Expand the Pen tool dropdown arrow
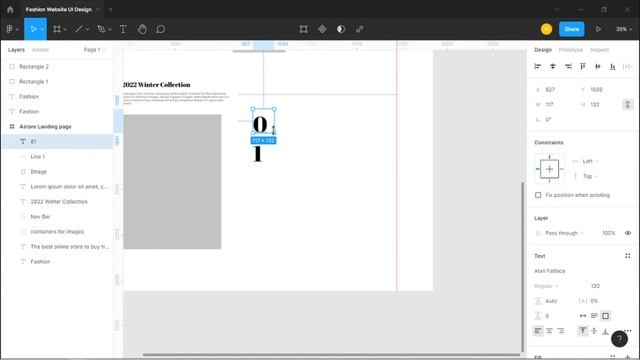Screen dimensions: 640x360 coord(109,29)
